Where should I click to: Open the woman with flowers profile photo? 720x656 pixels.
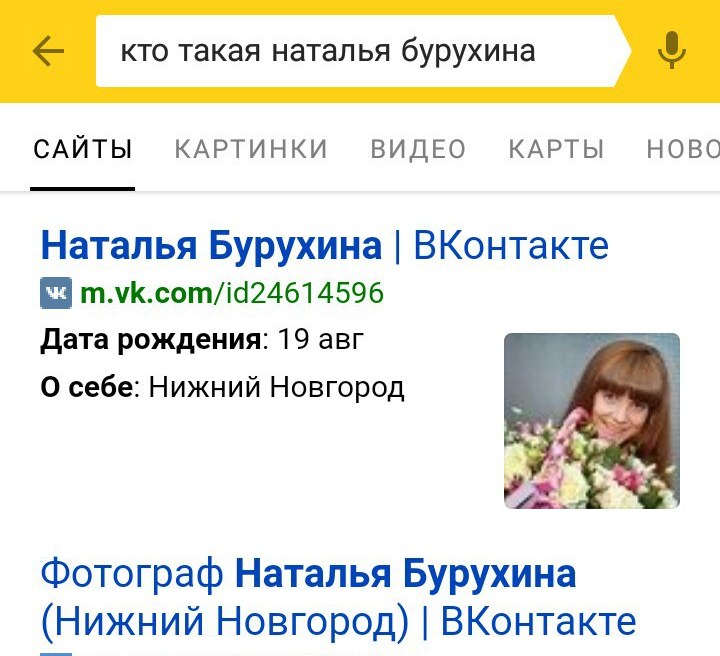[x=592, y=421]
